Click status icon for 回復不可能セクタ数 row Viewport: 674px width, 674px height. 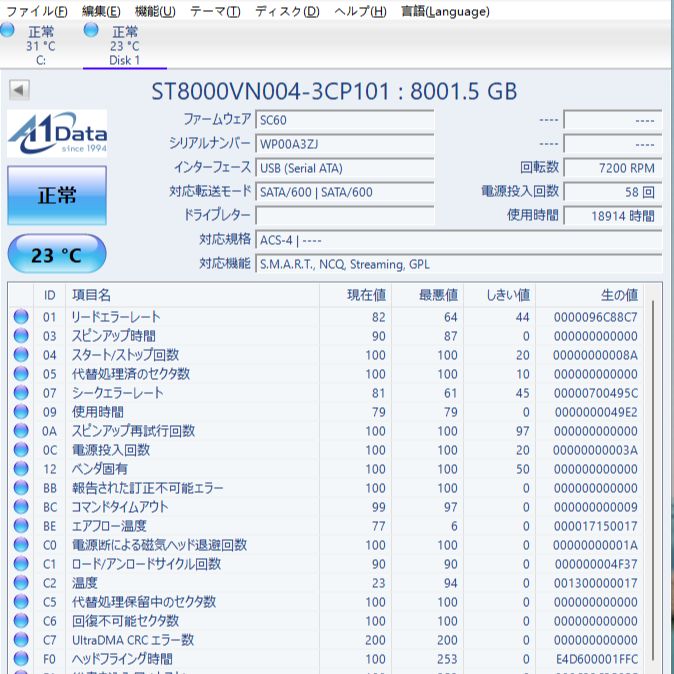point(21,621)
